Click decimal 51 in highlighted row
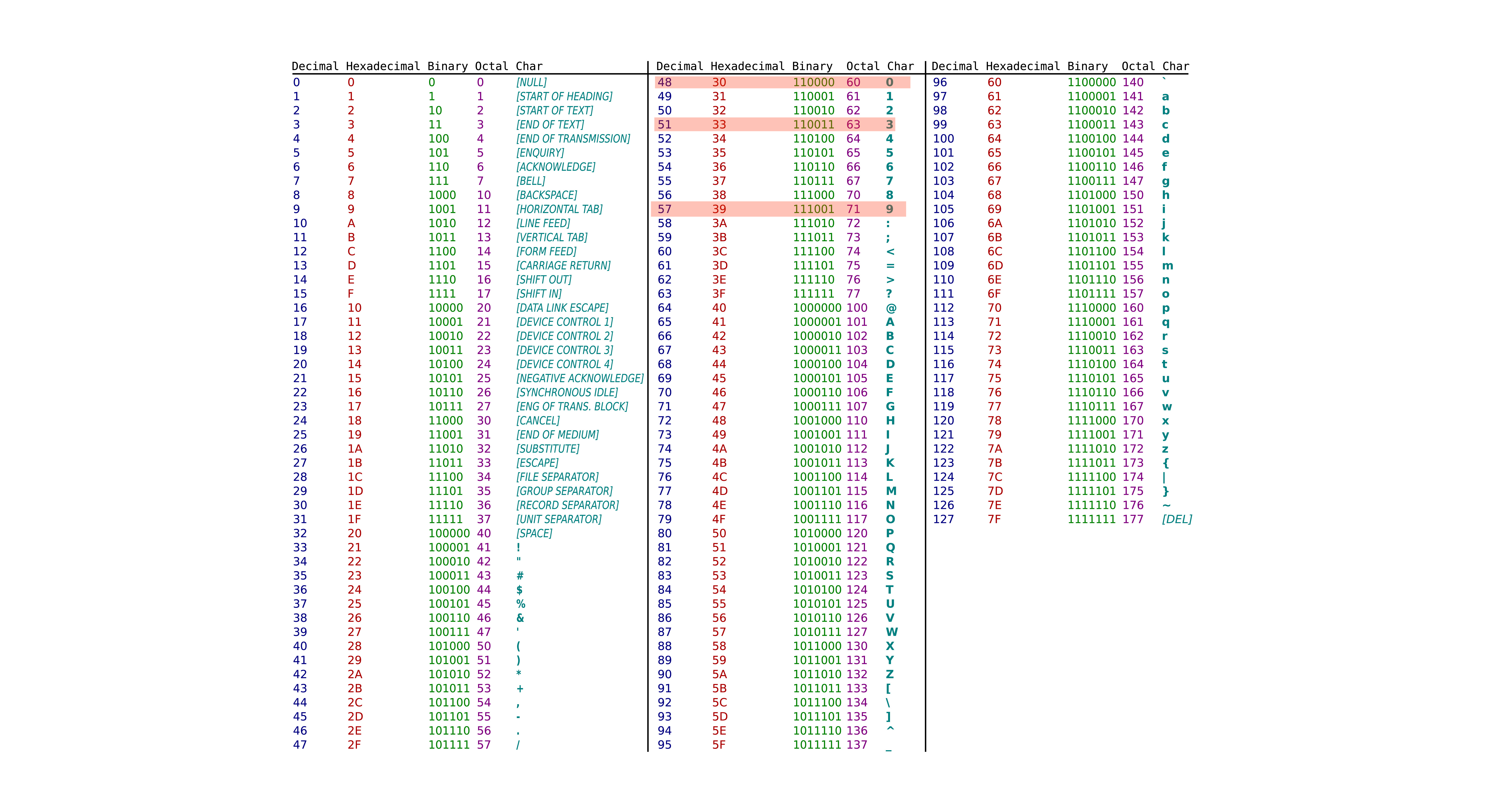 pos(665,125)
